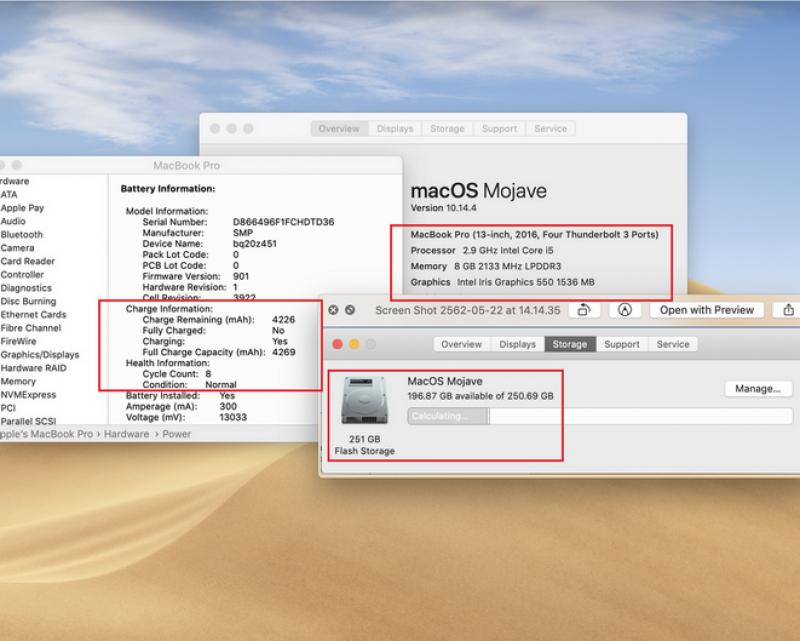Go to Overview tab in front Storage window
The image size is (800, 641).
(x=461, y=344)
